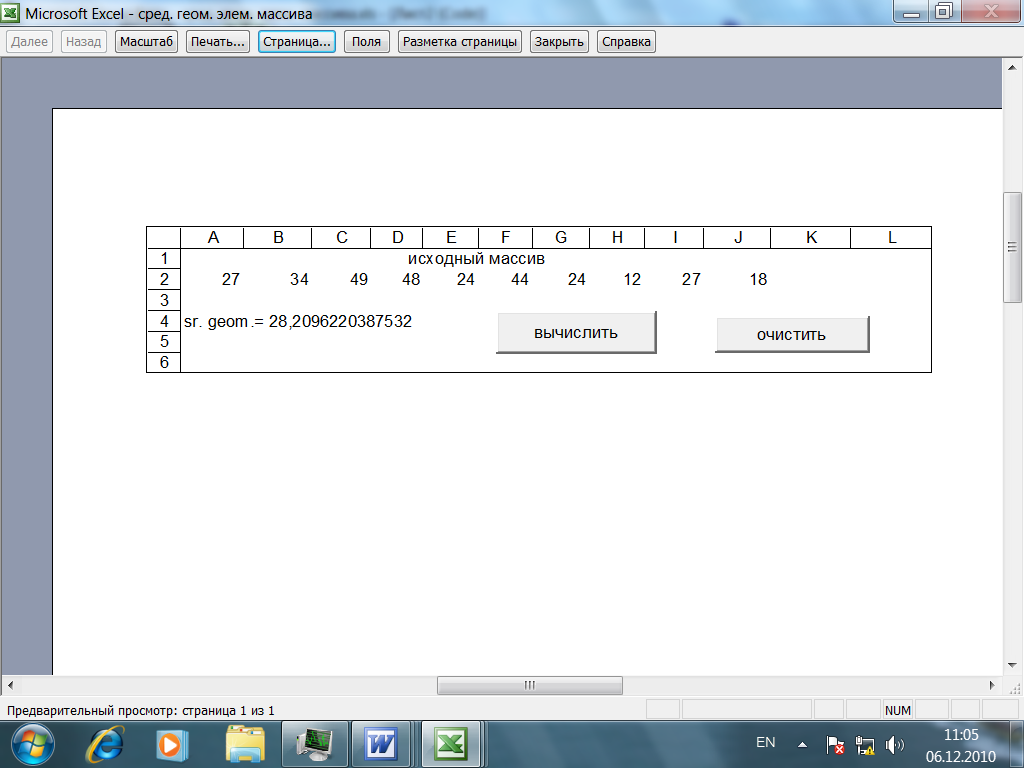The height and width of the screenshot is (768, 1024).
Task: Click row header 3
Action: 164,300
